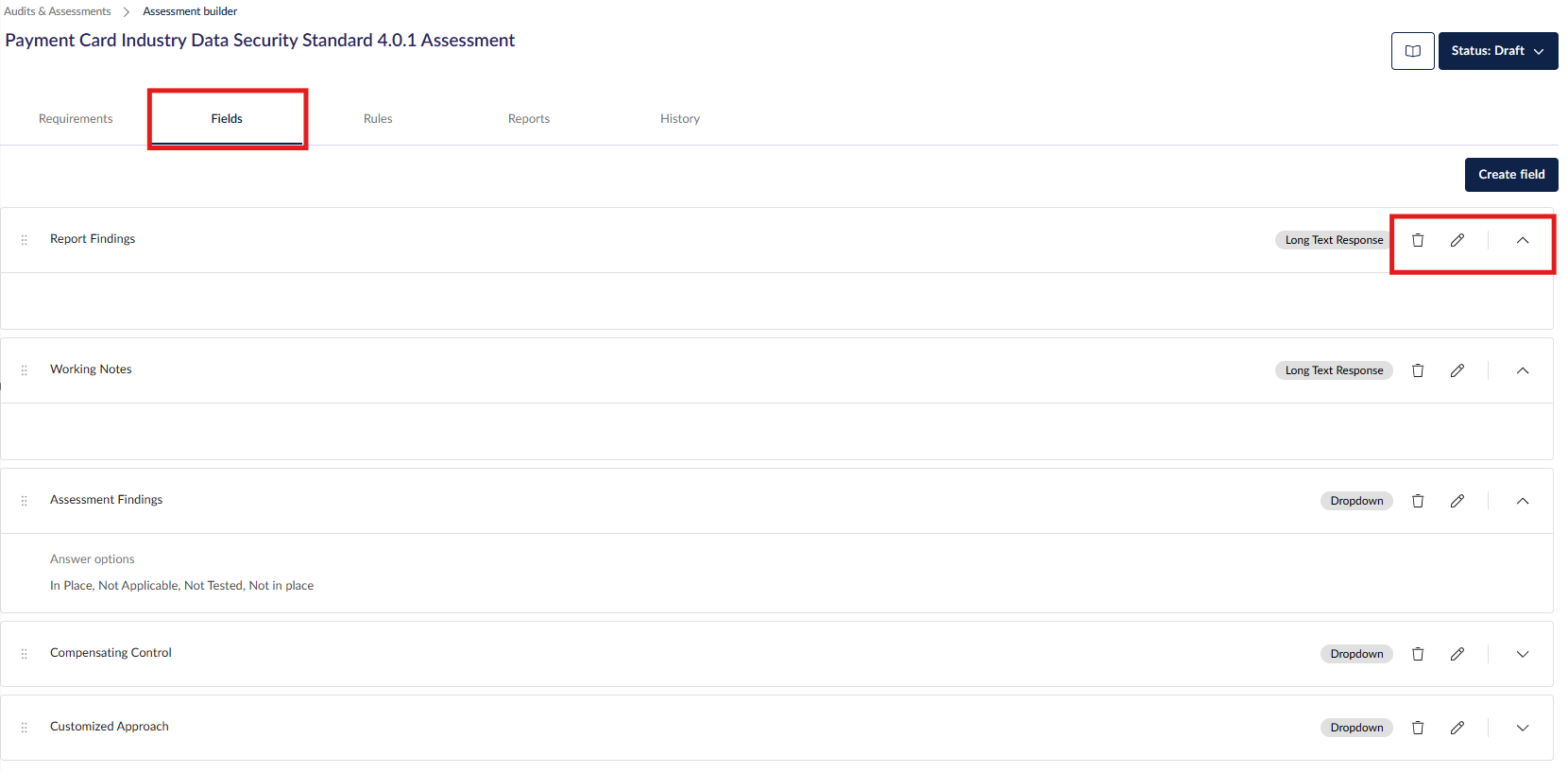Screen dimensions: 1568x773
Task: Click trash icon for Assessment Findings
Action: coord(1417,501)
